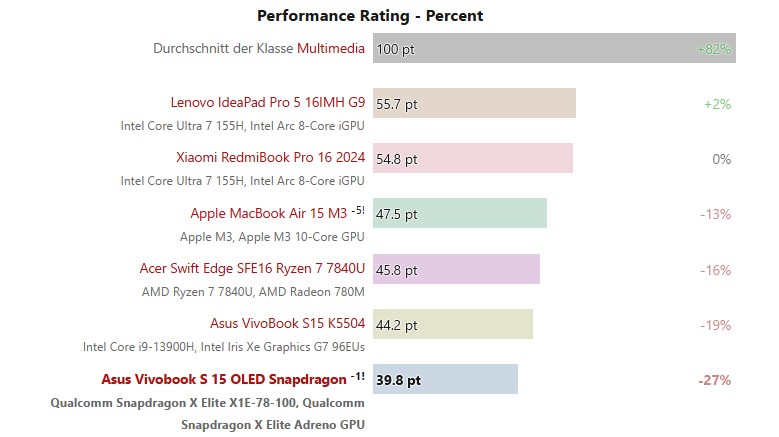Click the pink 54.8 pt Xiaomi bar

click(472, 159)
